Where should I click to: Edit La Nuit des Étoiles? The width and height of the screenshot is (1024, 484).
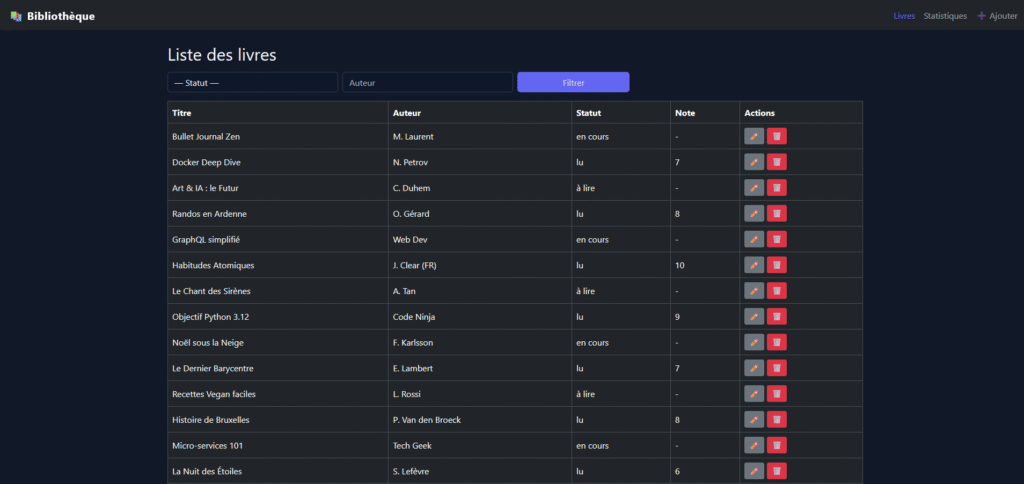pyautogui.click(x=754, y=471)
